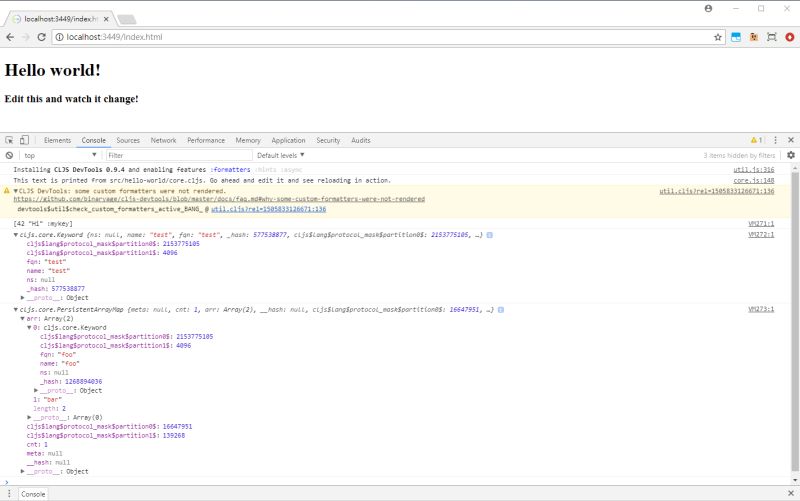Open the Memory tab

(248, 140)
